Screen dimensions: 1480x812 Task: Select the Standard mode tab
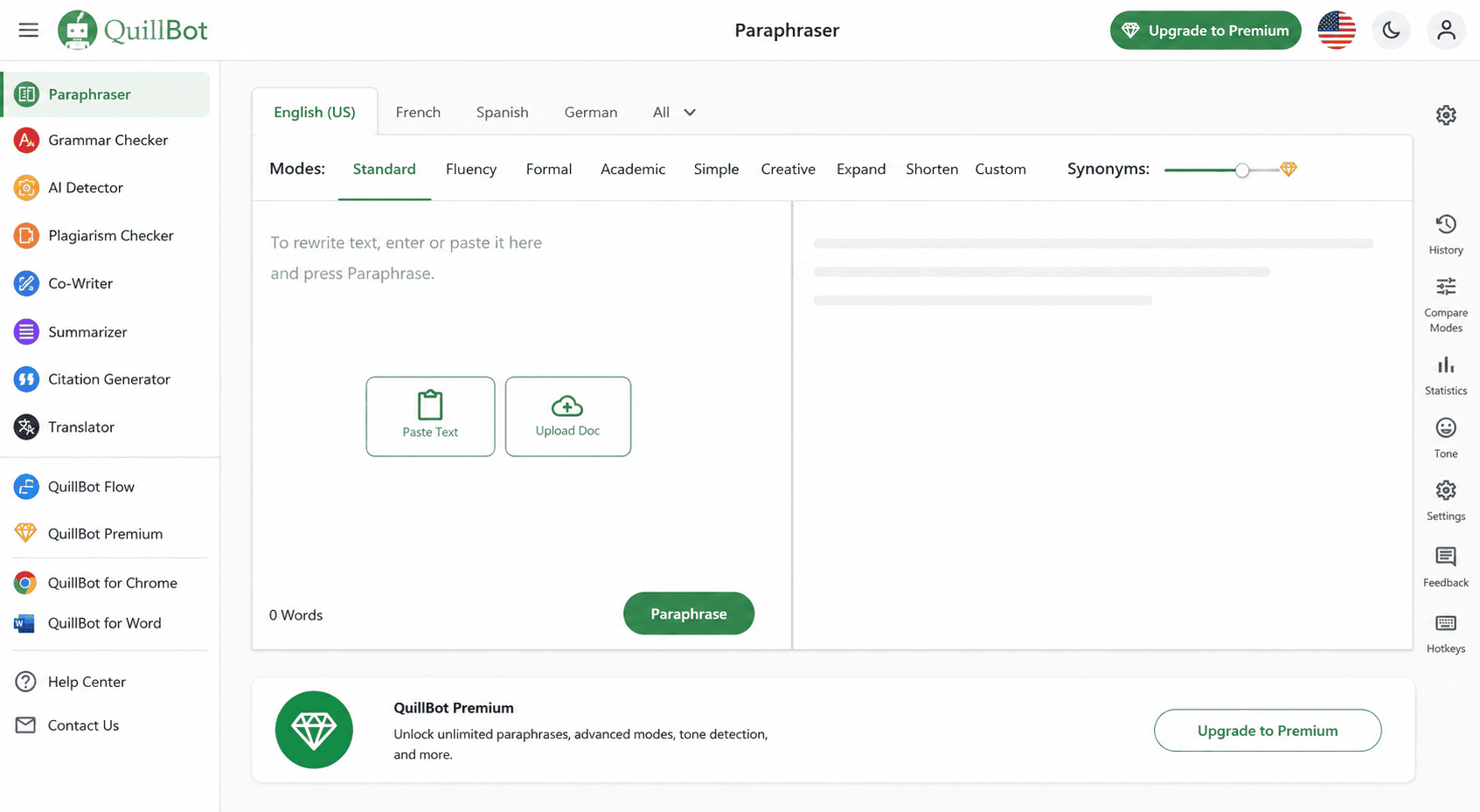(x=385, y=170)
